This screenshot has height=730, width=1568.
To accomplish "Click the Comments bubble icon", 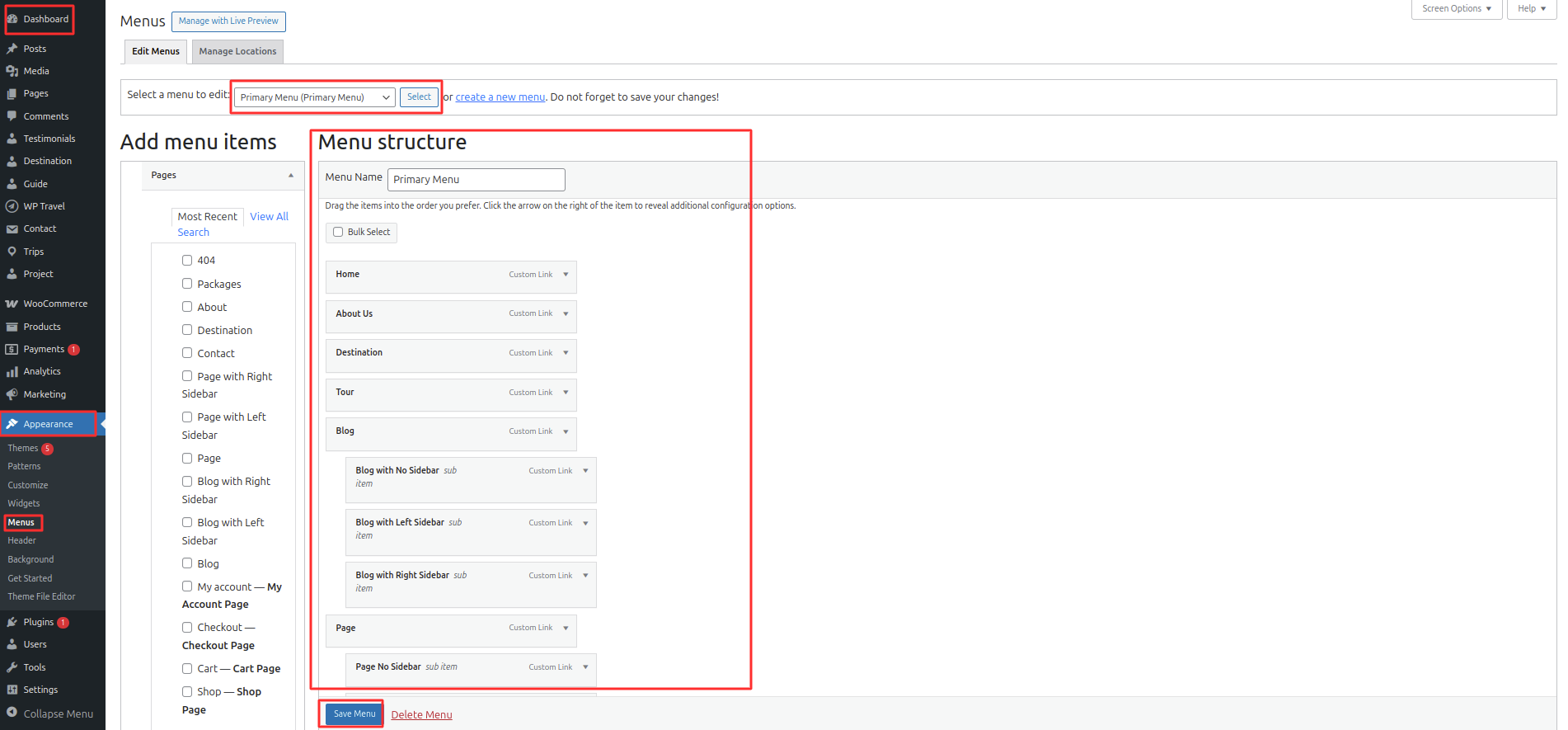I will pos(12,116).
